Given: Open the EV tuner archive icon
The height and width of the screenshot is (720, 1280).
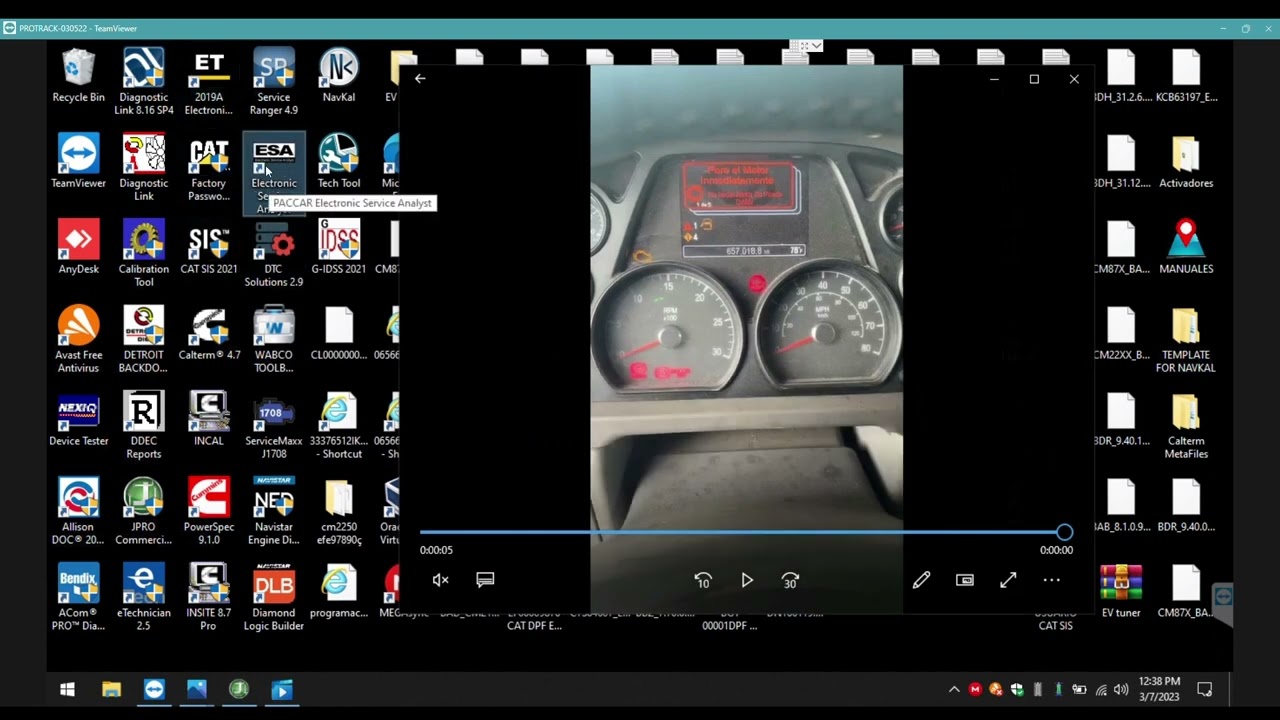Looking at the screenshot, I should click(x=1121, y=592).
